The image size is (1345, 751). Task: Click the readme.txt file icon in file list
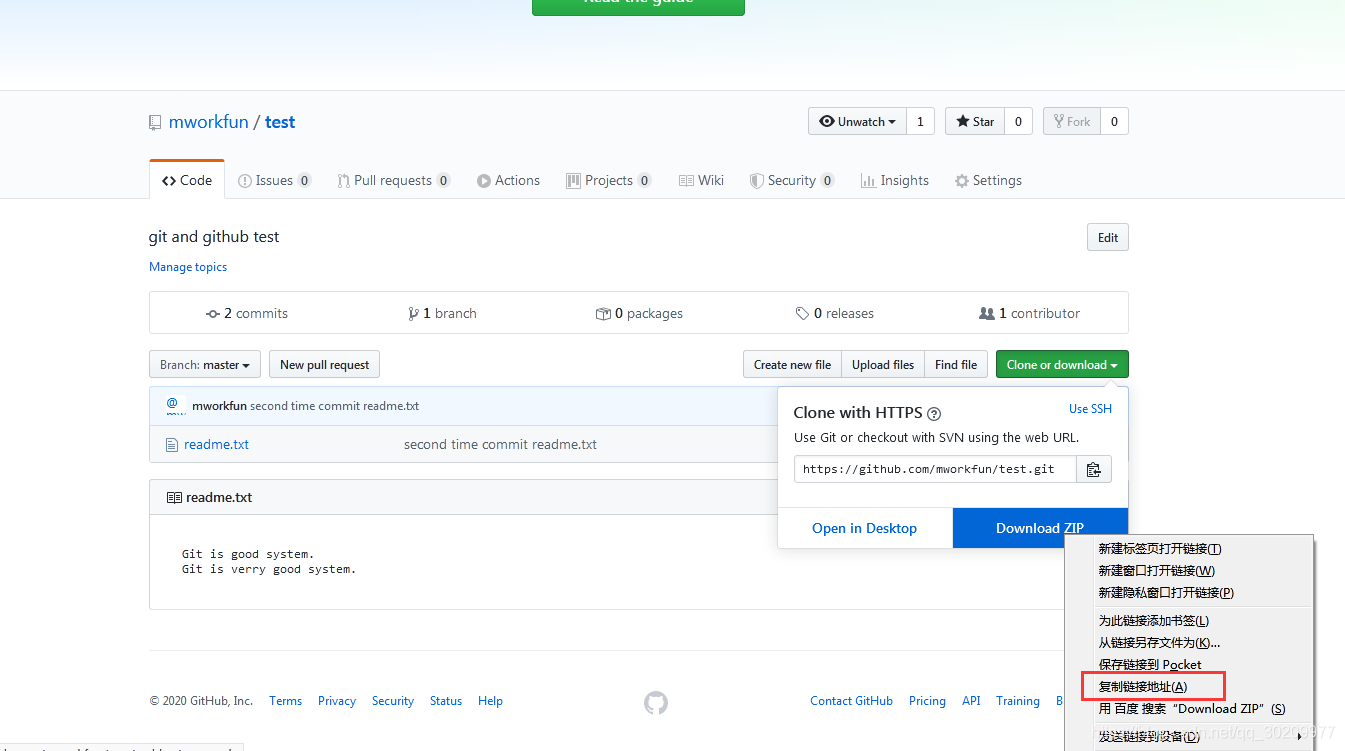point(170,445)
